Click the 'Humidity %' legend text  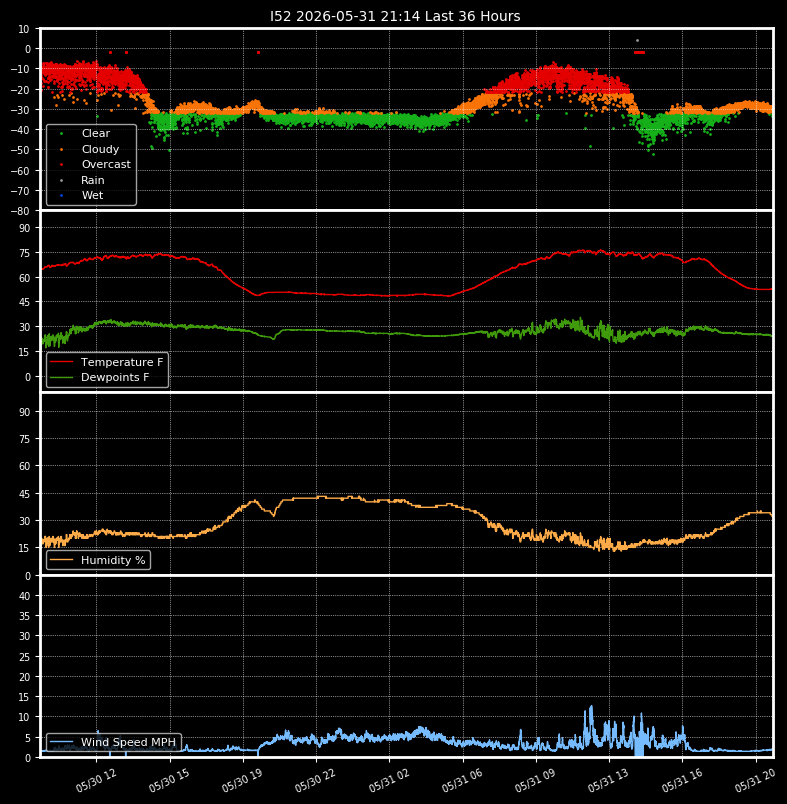pos(113,560)
